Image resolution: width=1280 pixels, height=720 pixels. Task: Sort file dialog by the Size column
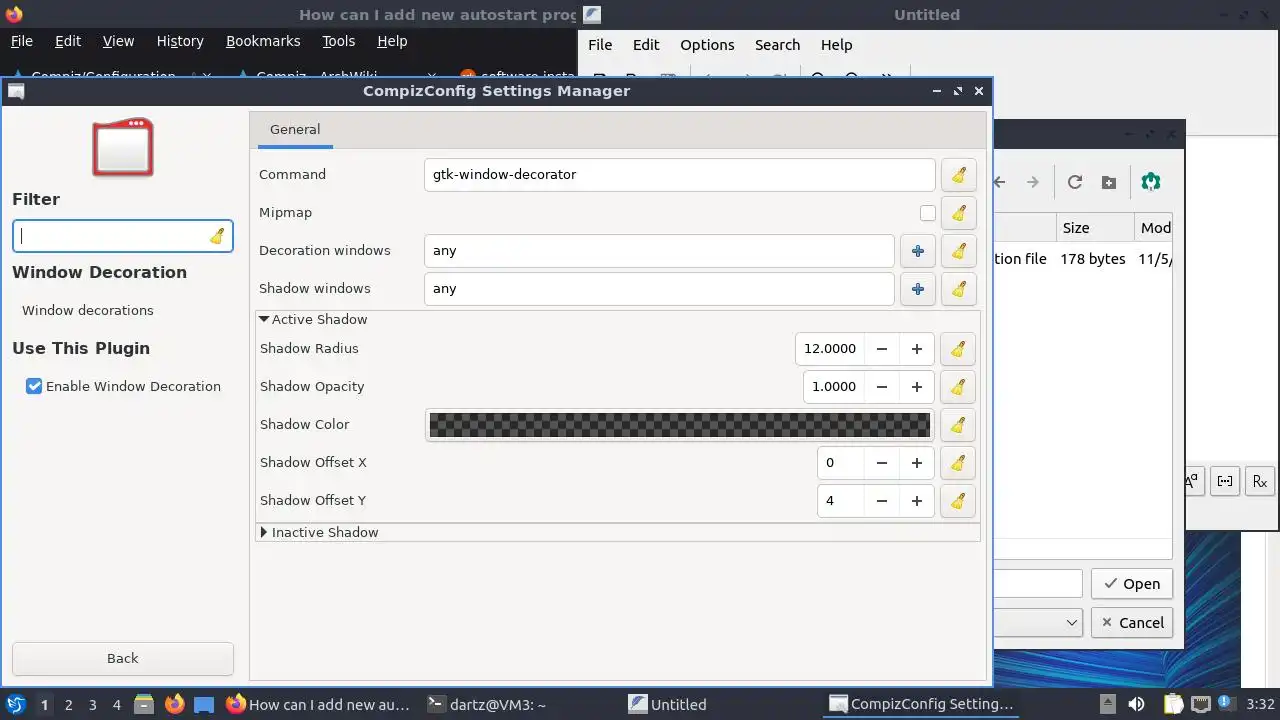click(1094, 228)
